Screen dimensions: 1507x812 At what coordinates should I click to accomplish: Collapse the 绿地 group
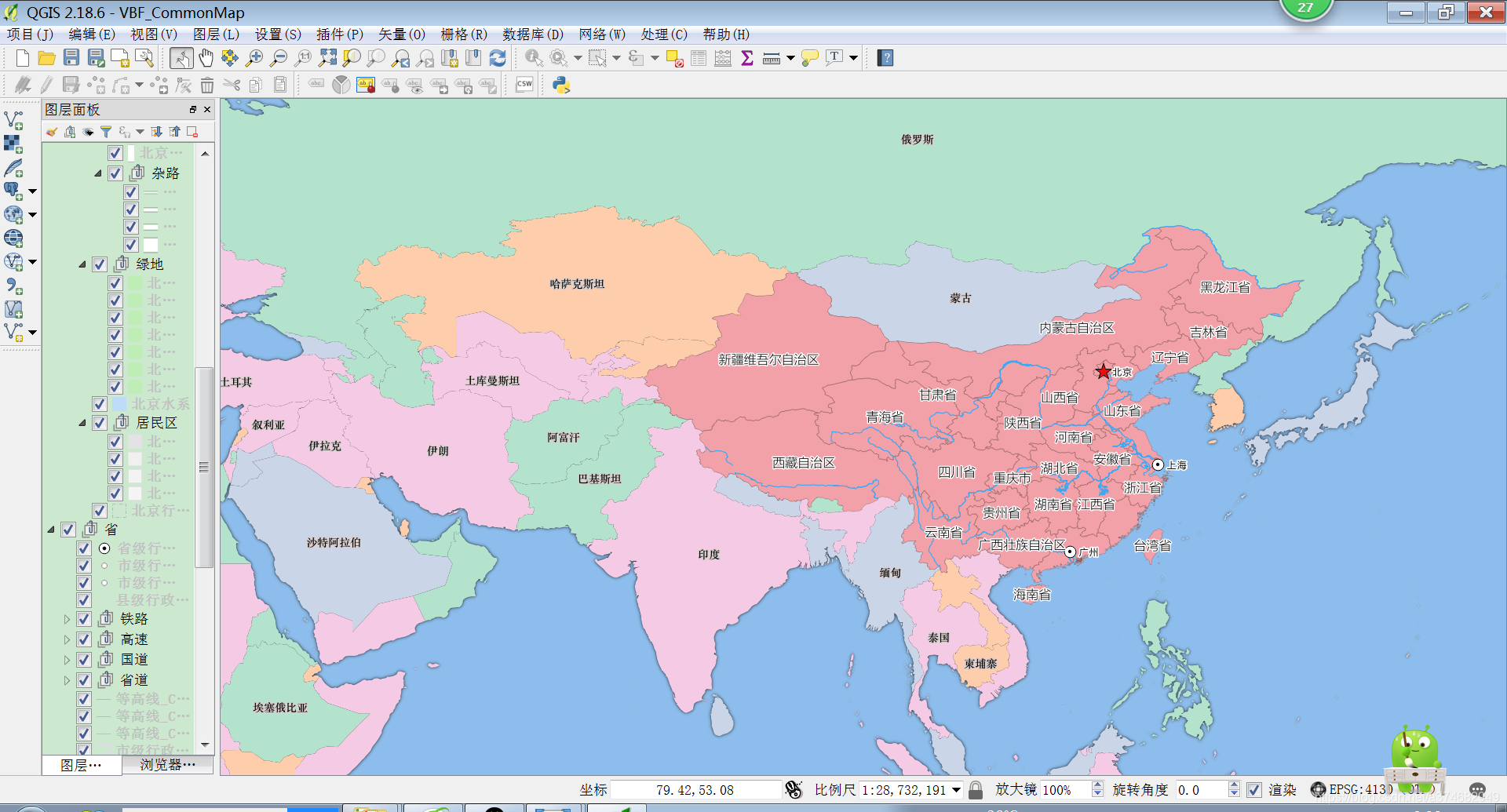point(82,264)
